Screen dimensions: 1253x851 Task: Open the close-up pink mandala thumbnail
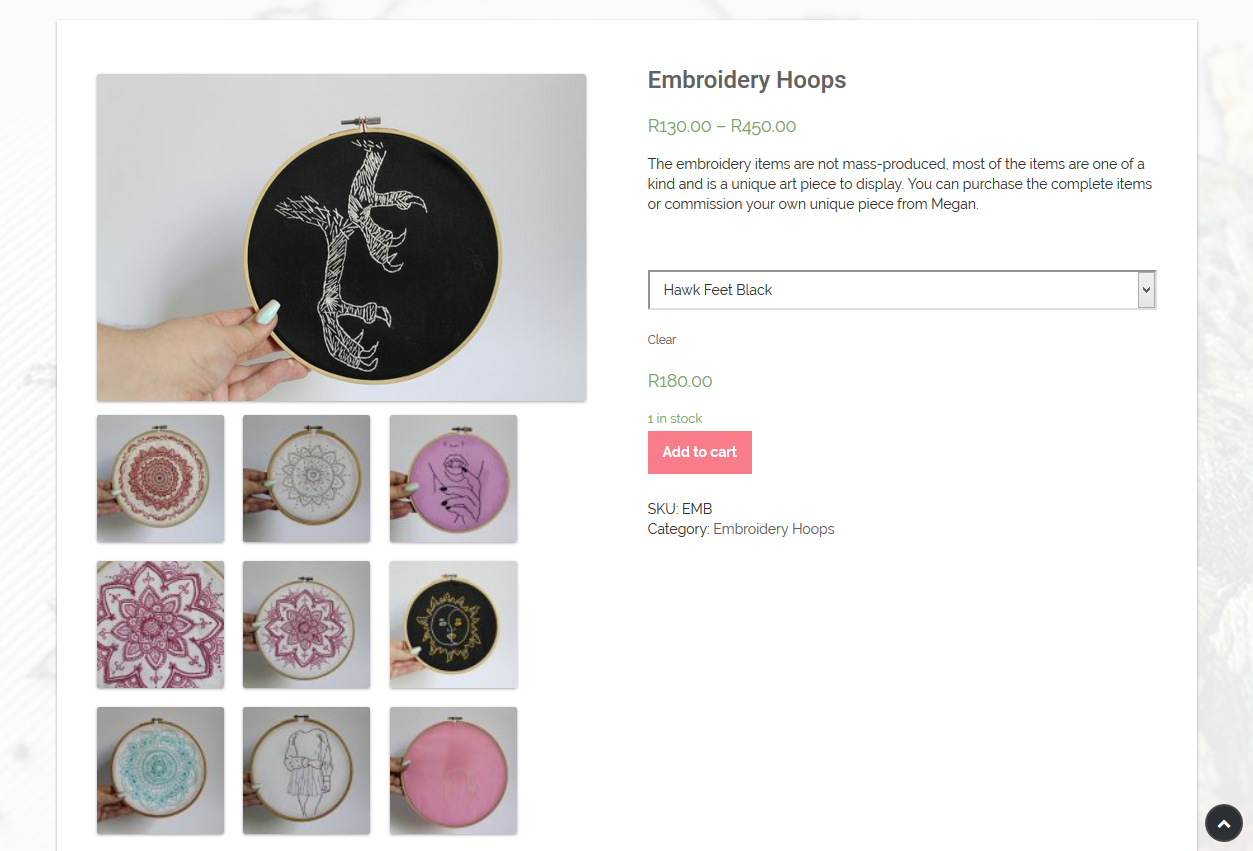click(160, 625)
